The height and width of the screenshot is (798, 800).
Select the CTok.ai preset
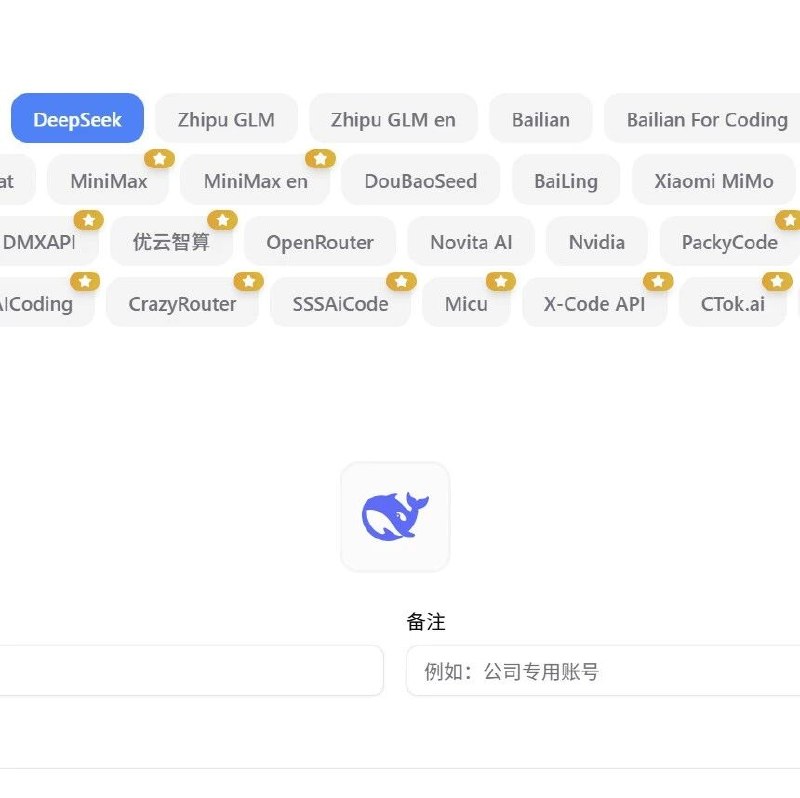tap(733, 303)
